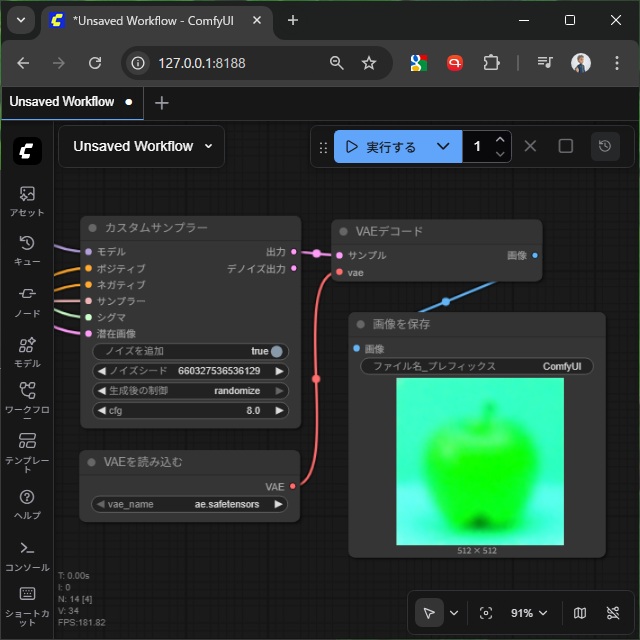Toggle the ノイズを追加 switch off
Image resolution: width=640 pixels, height=640 pixels.
(x=276, y=351)
